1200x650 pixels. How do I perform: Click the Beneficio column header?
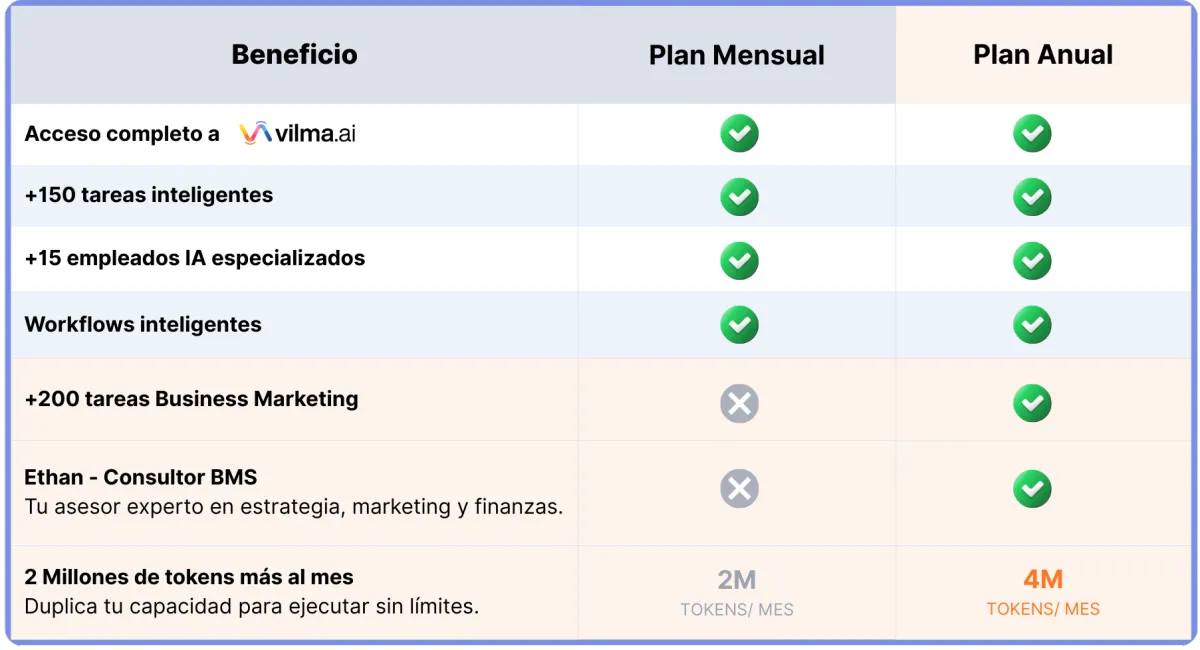click(x=294, y=54)
